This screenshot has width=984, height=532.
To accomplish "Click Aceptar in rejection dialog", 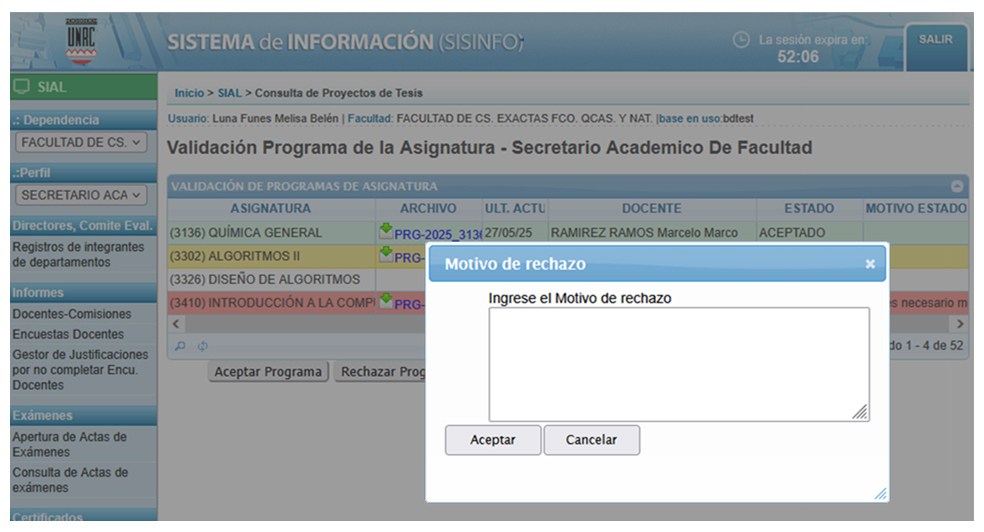I will click(492, 440).
